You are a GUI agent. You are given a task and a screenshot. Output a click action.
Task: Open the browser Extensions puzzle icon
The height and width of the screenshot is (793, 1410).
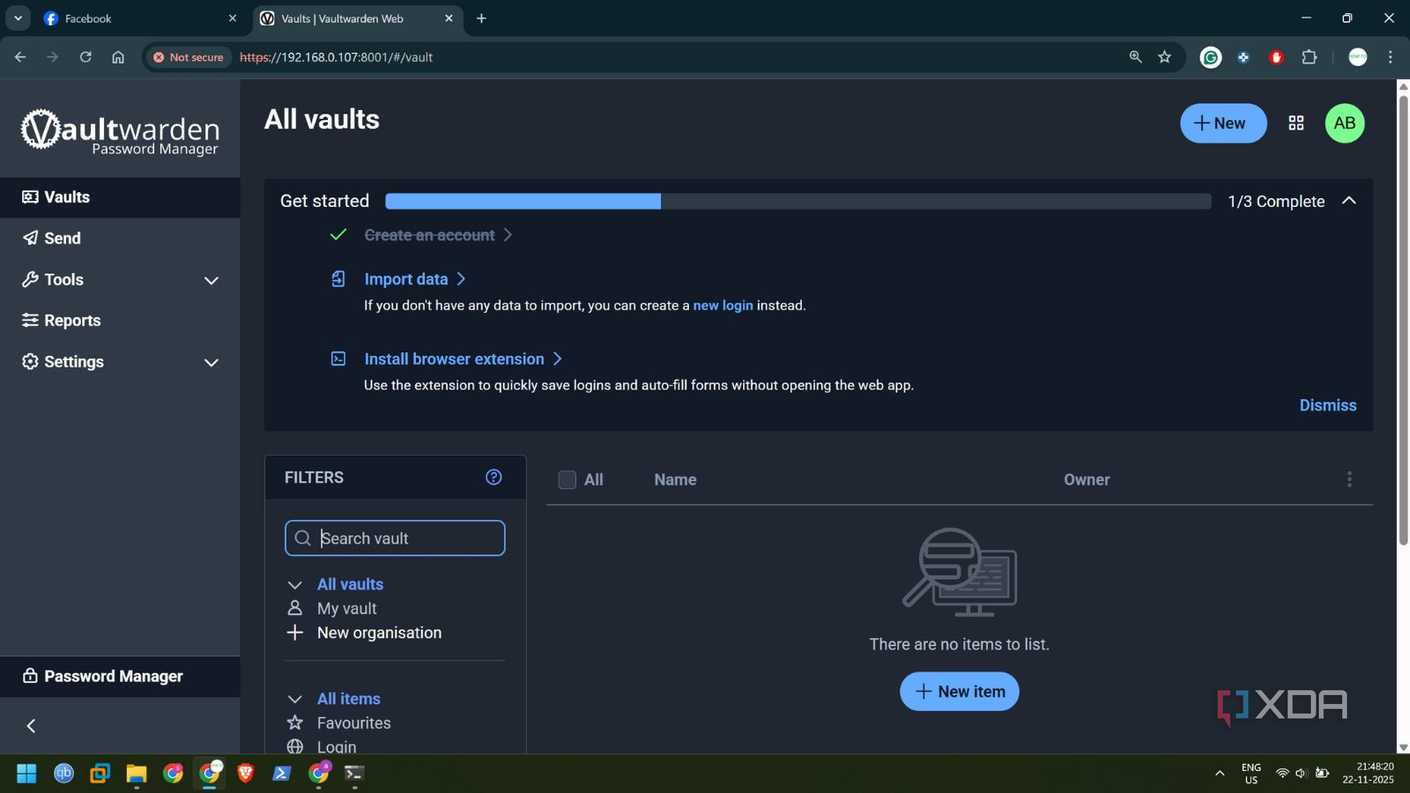click(x=1309, y=57)
